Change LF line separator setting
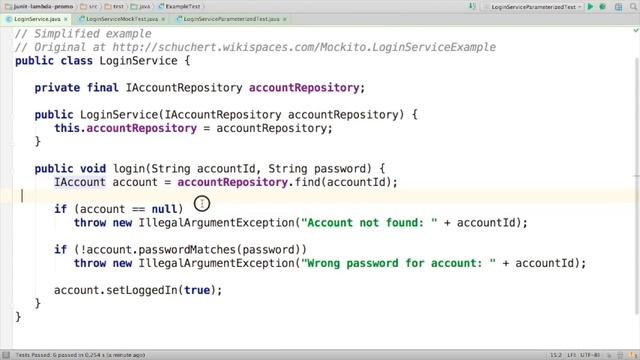The image size is (640, 360). [x=572, y=355]
